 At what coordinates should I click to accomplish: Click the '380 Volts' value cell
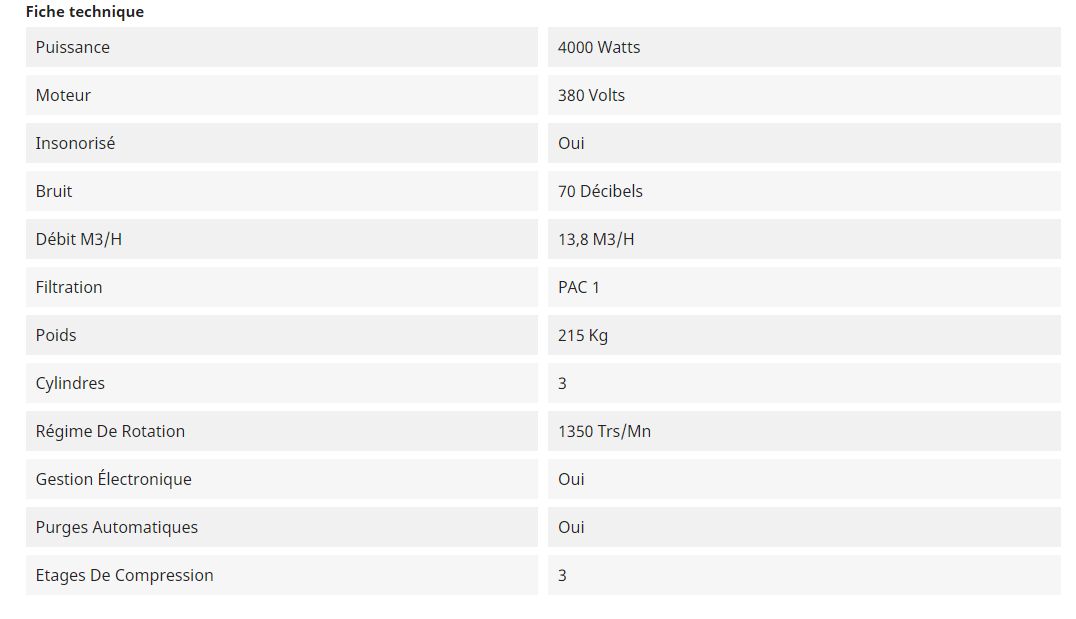click(x=591, y=95)
